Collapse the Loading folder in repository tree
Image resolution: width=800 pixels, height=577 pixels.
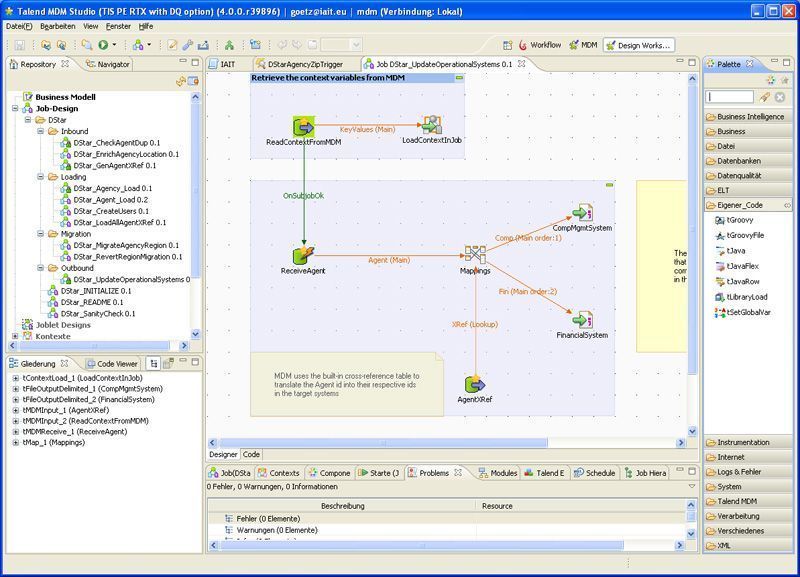click(40, 177)
